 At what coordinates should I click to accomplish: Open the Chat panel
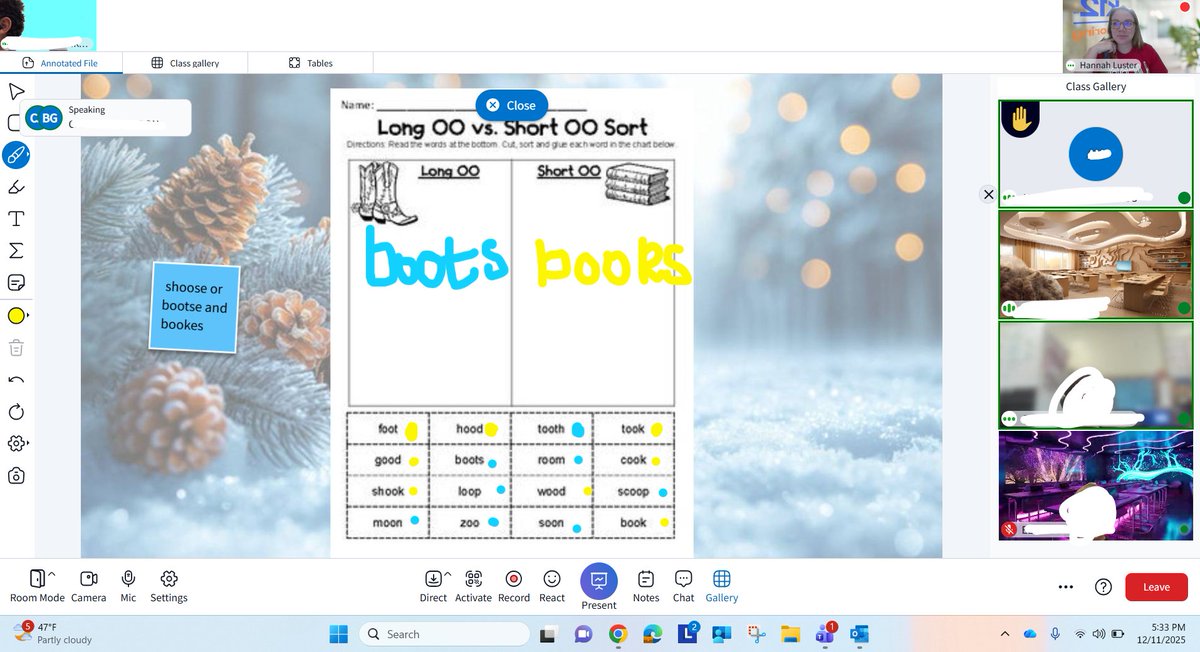683,586
